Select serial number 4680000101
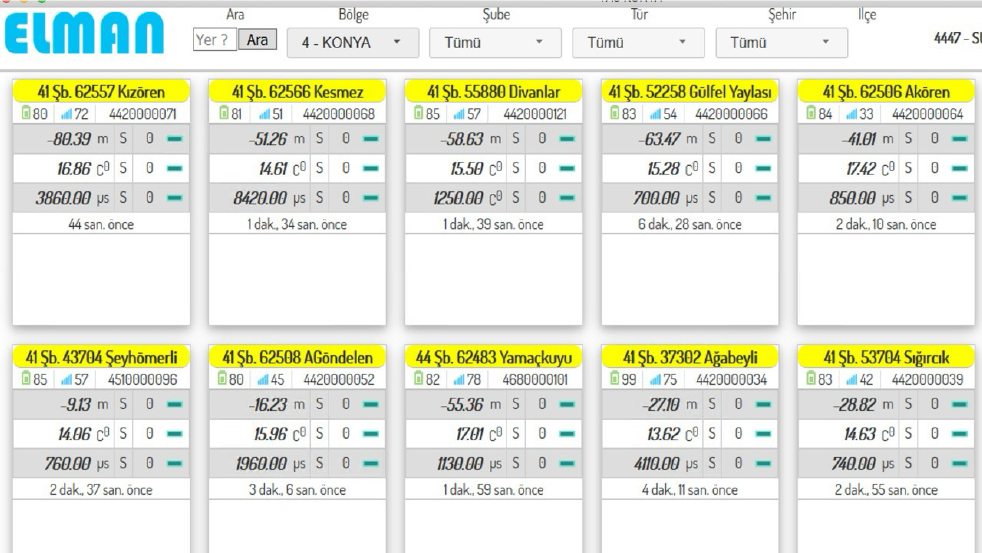The width and height of the screenshot is (982, 553). coord(535,380)
